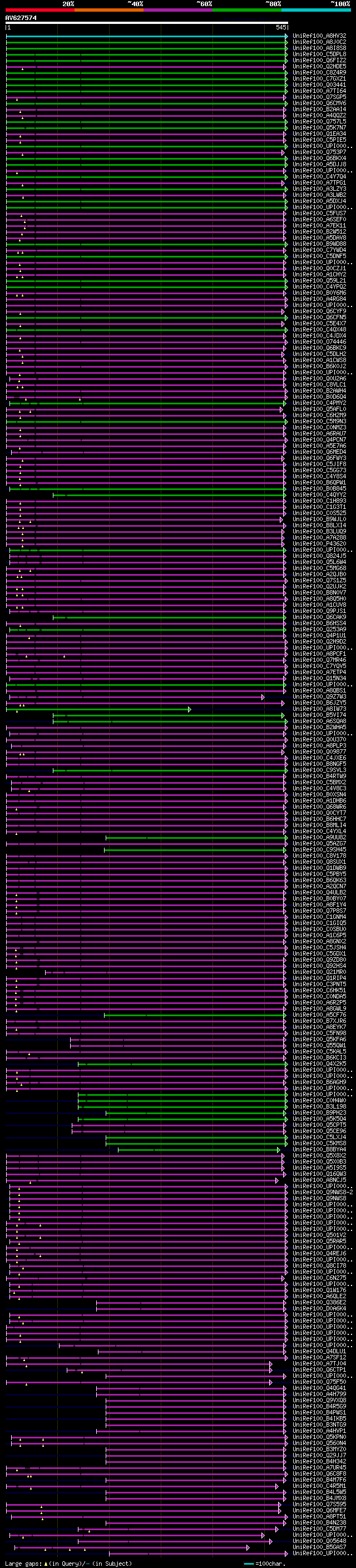Screen dimensions: 356x1568
Task: Select the UniRef100_Q7SGP5 label
Action: [x=319, y=97]
